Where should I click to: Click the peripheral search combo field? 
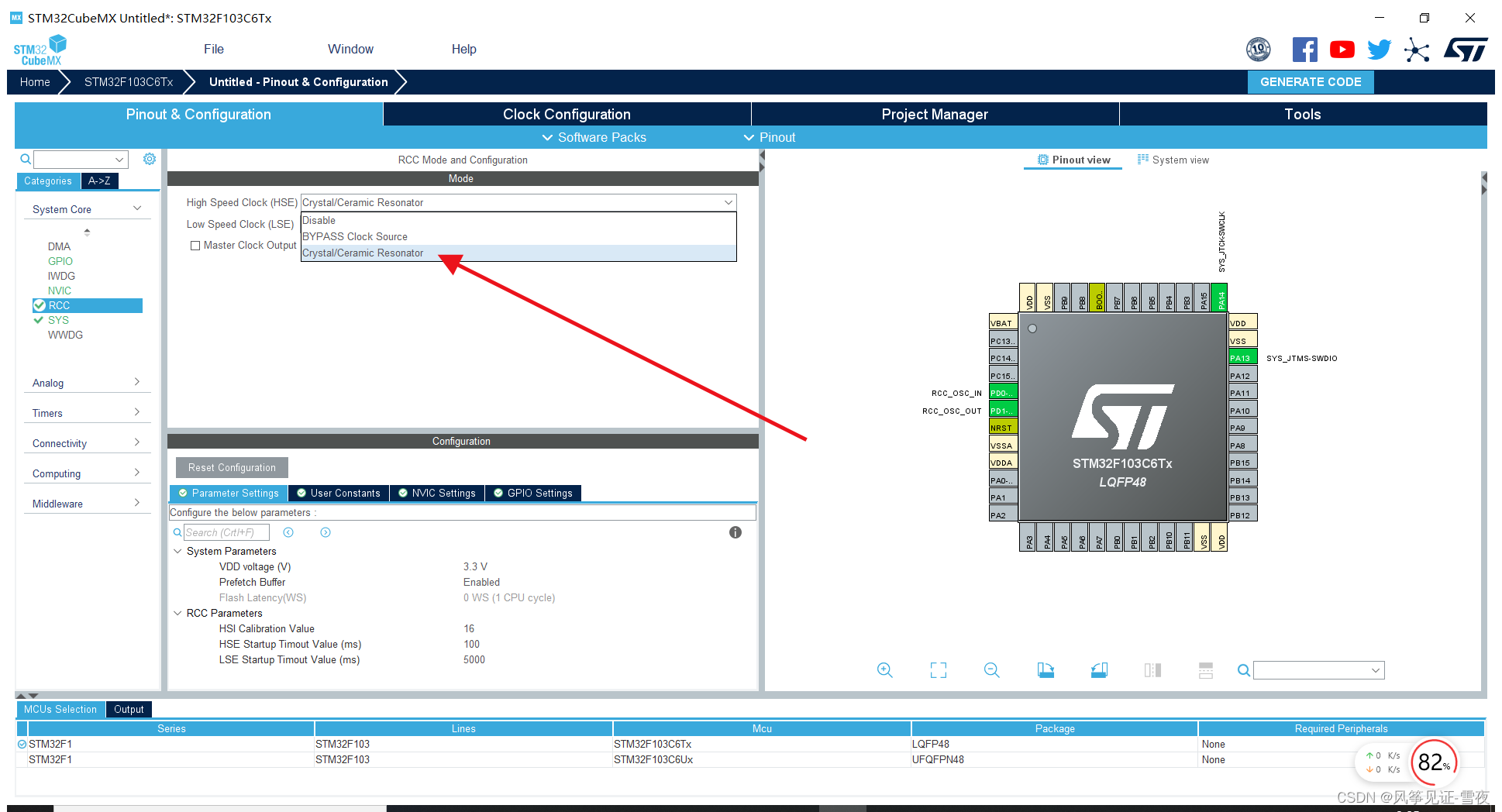click(81, 159)
